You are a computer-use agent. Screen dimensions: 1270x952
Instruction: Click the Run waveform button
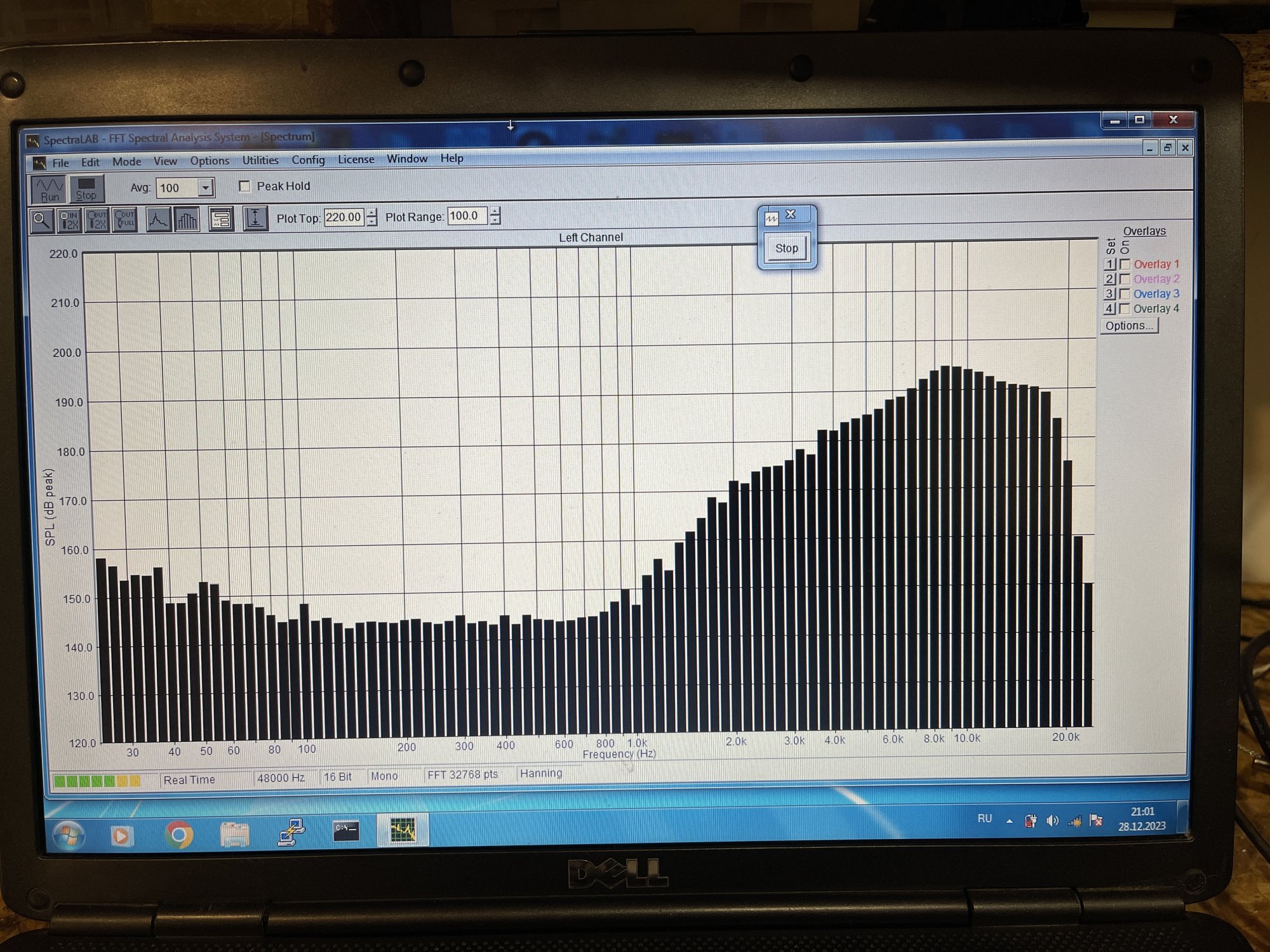pos(50,189)
